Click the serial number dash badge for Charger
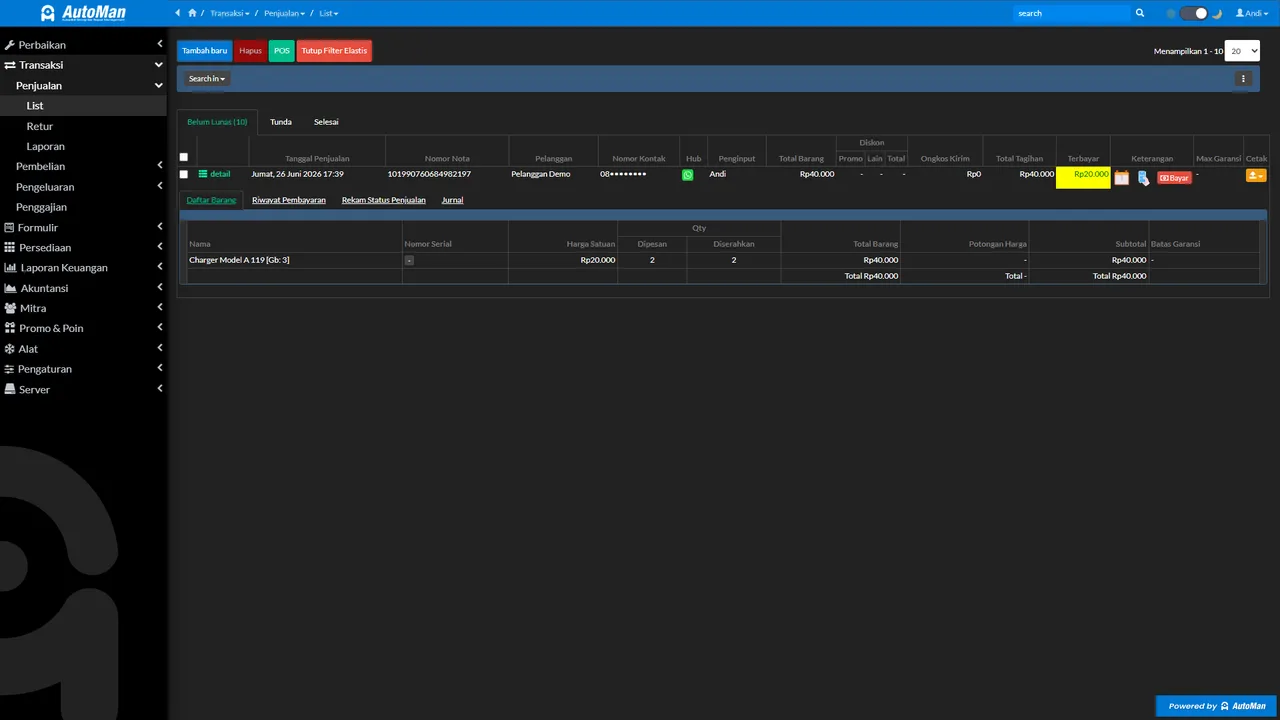The height and width of the screenshot is (720, 1280). [409, 260]
